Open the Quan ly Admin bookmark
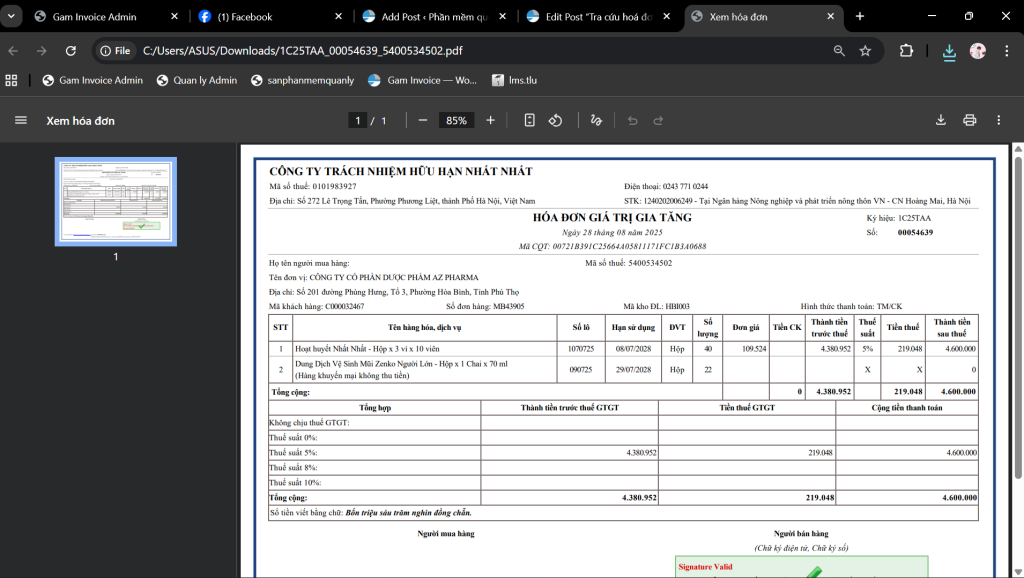The height and width of the screenshot is (578, 1024). tap(197, 80)
